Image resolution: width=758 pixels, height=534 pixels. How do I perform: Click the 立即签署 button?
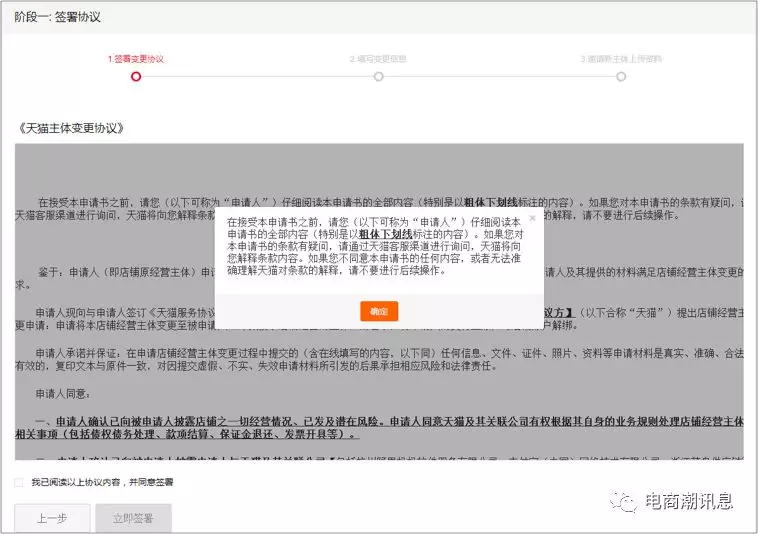[x=133, y=519]
